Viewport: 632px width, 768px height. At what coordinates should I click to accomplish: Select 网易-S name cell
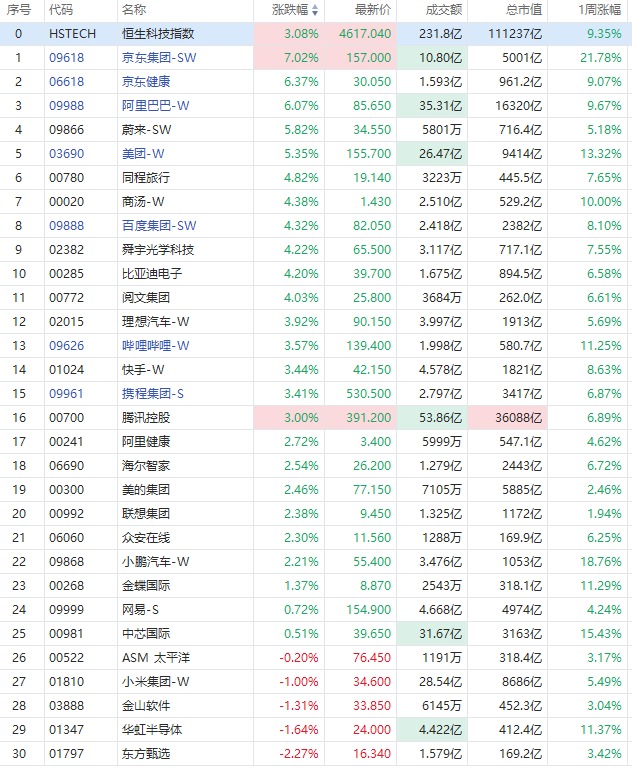pyautogui.click(x=141, y=610)
